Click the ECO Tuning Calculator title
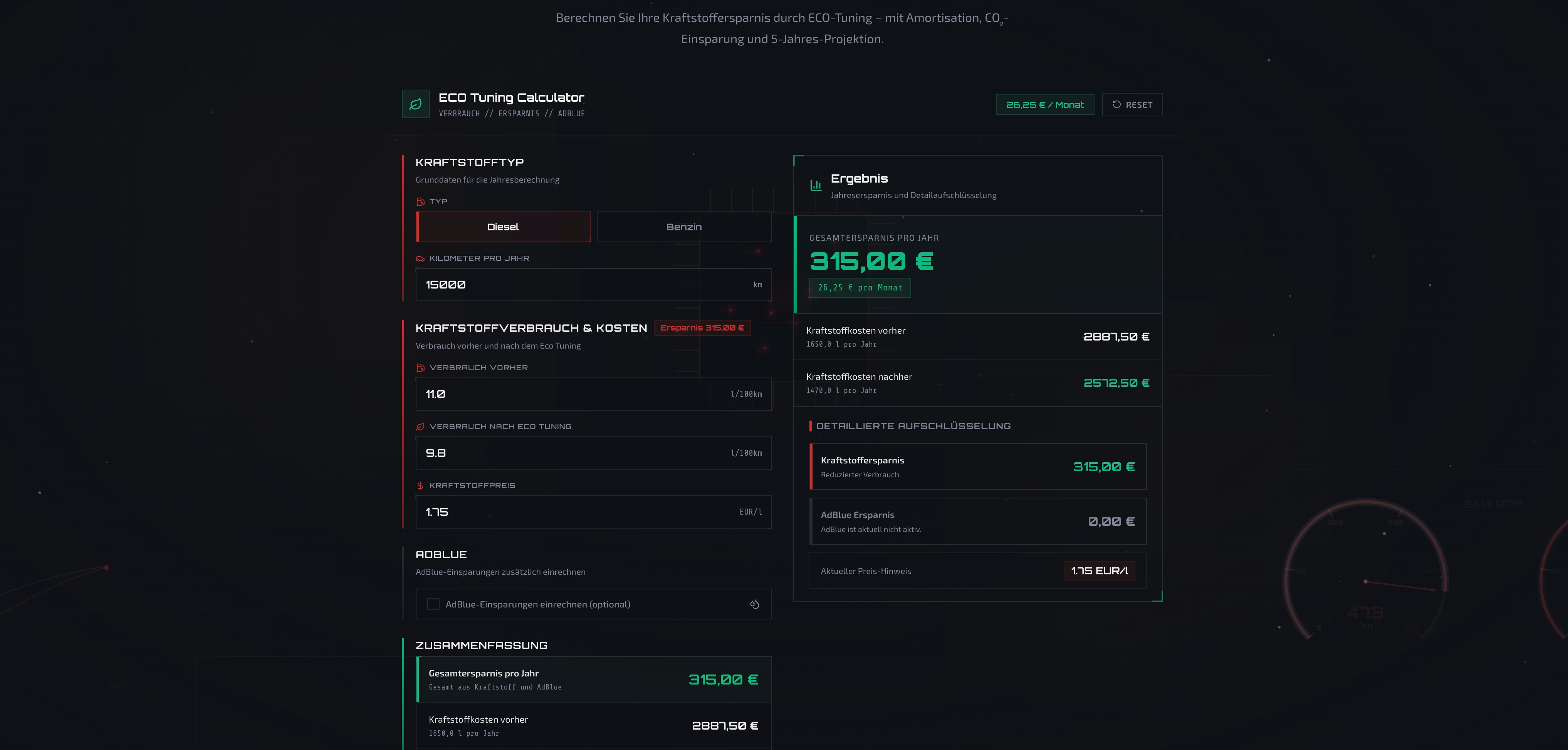This screenshot has height=750, width=1568. 511,97
